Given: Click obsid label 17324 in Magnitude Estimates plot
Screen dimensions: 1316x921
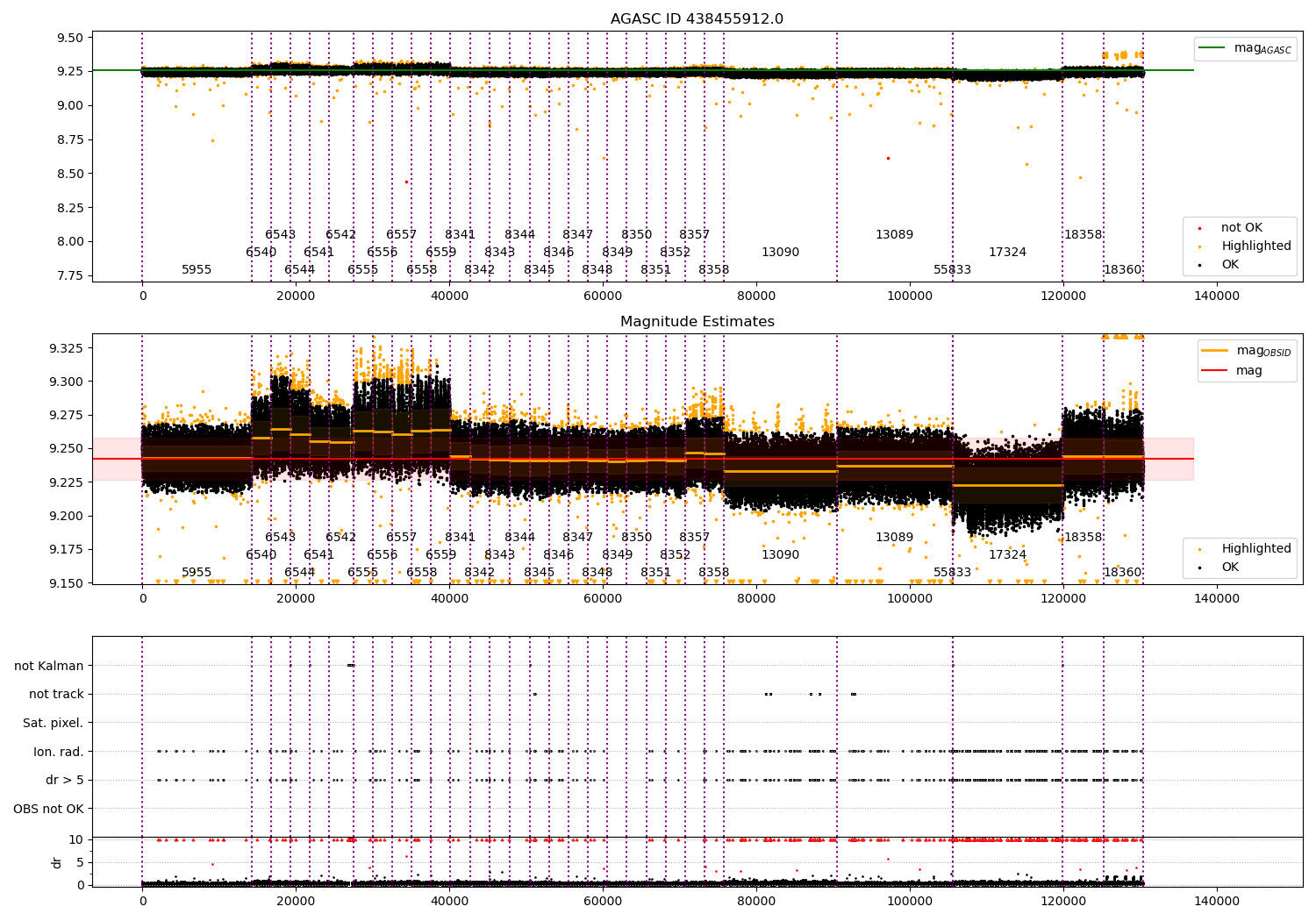Looking at the screenshot, I should point(1008,555).
